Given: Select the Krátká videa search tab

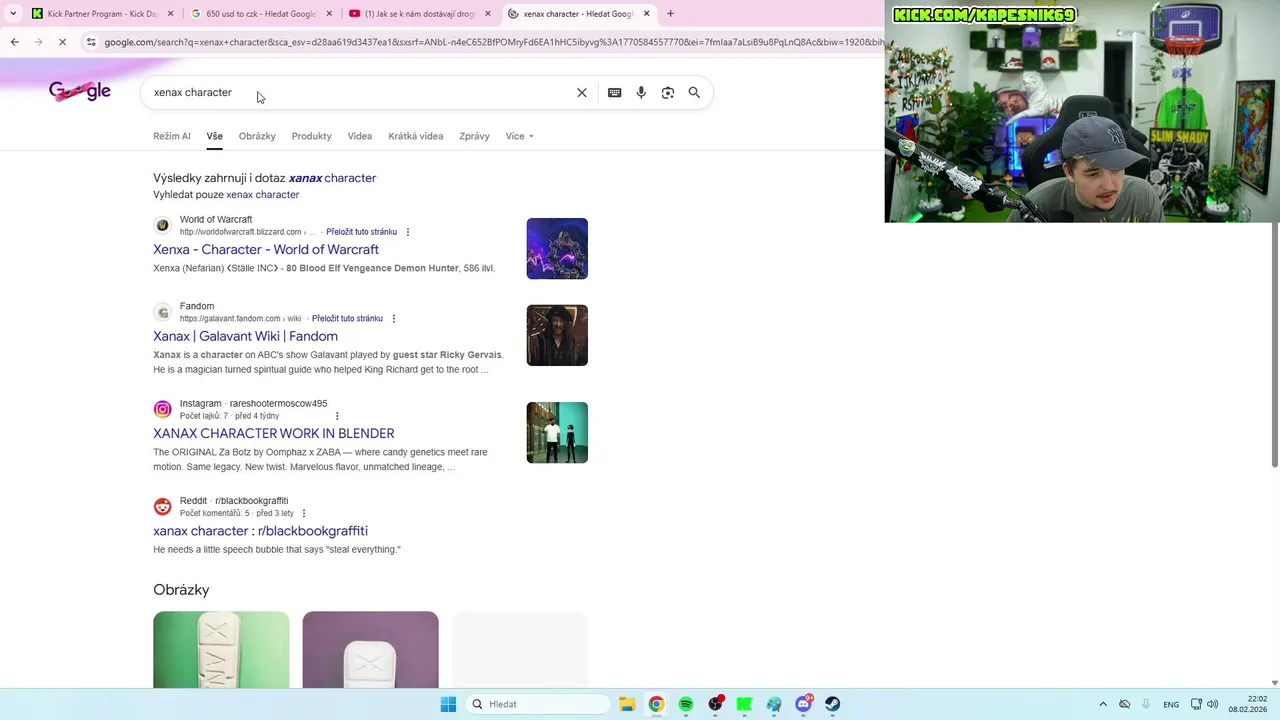Looking at the screenshot, I should pyautogui.click(x=415, y=136).
